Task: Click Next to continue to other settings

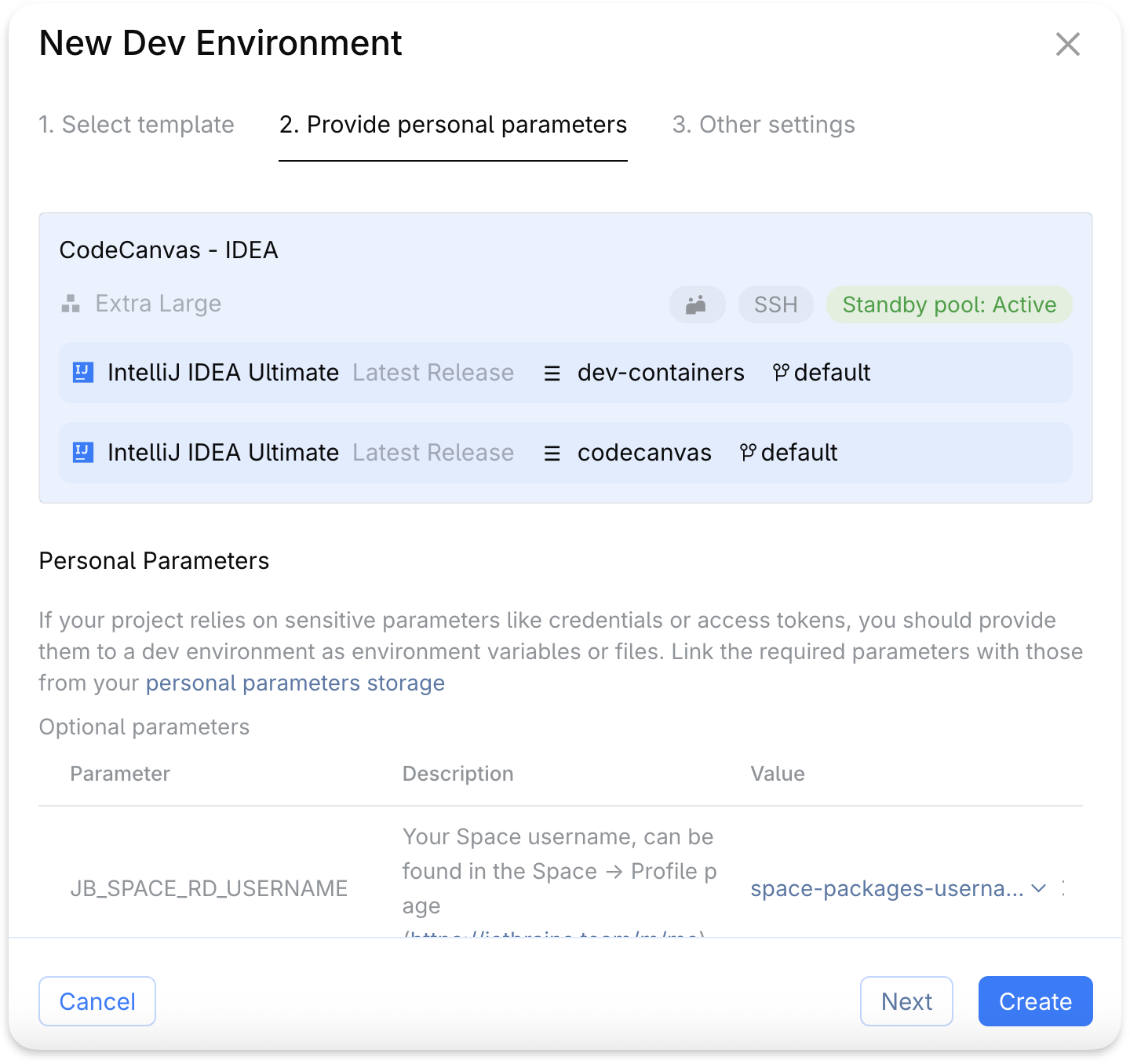Action: [x=906, y=1001]
